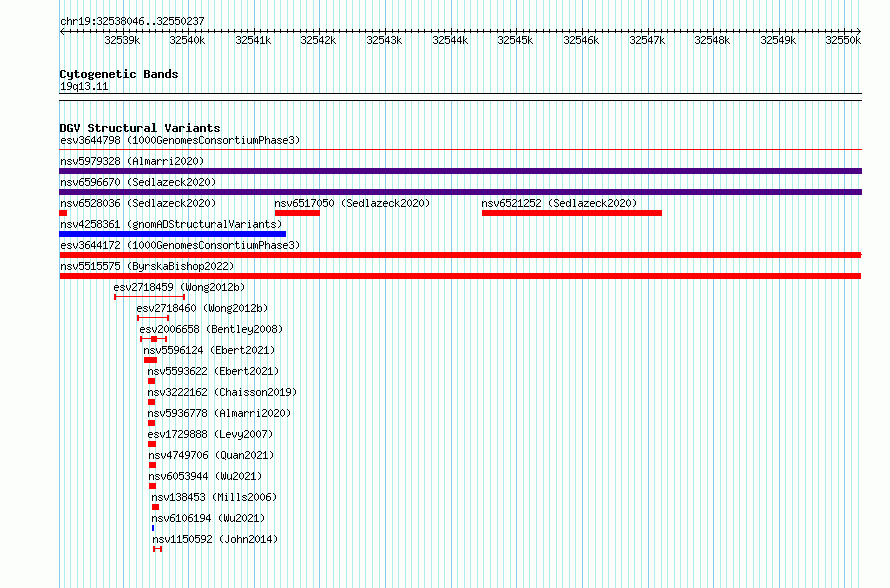This screenshot has width=890, height=588.
Task: Click the red interval glyph under nsv1150592
Action: 158,549
